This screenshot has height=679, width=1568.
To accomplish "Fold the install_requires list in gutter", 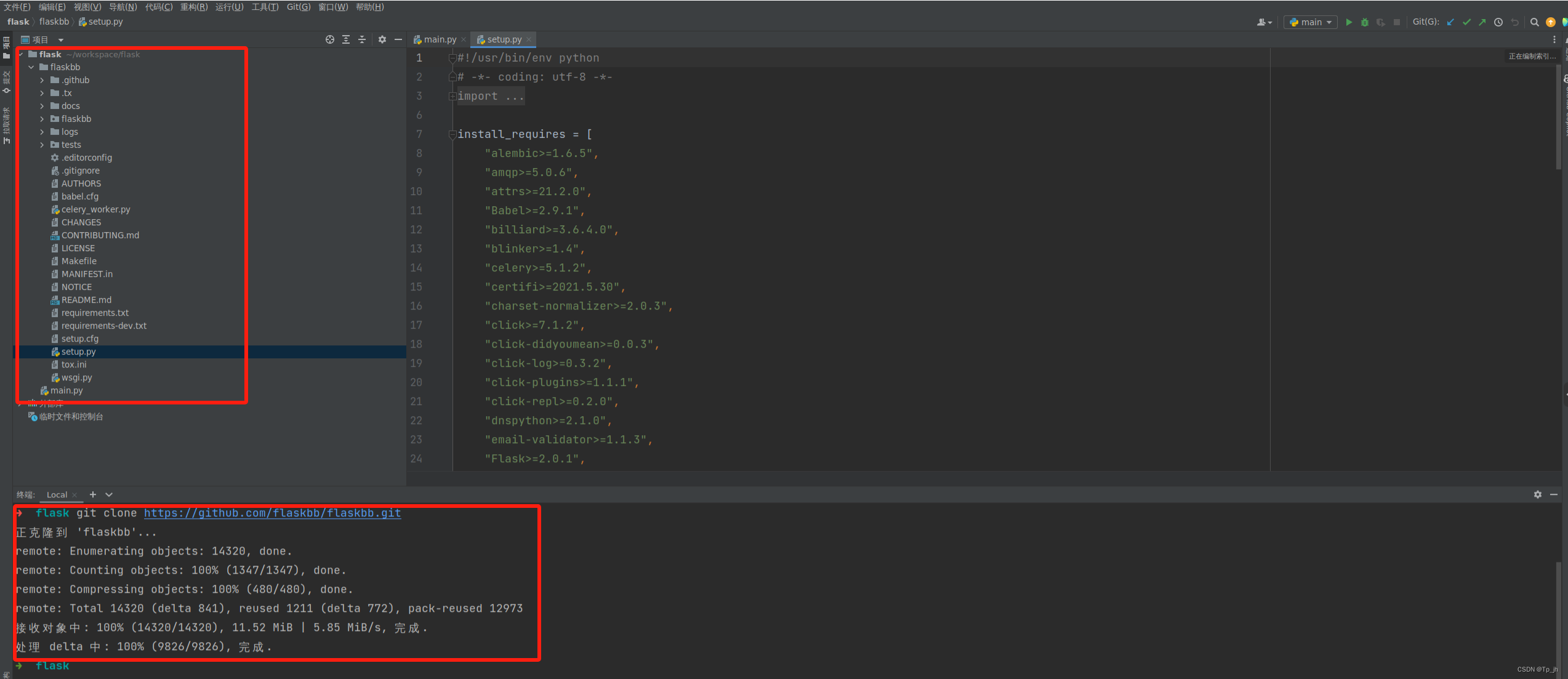I will 452,134.
